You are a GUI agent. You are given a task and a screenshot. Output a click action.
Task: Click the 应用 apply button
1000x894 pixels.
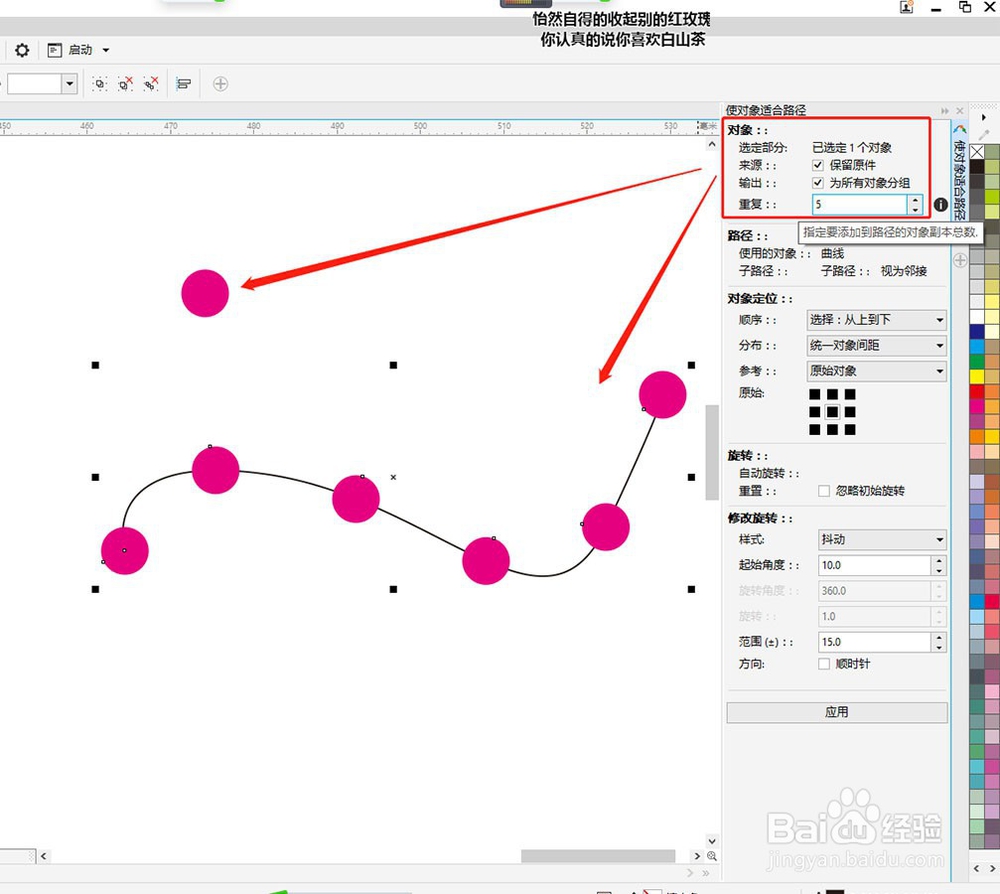click(x=837, y=712)
